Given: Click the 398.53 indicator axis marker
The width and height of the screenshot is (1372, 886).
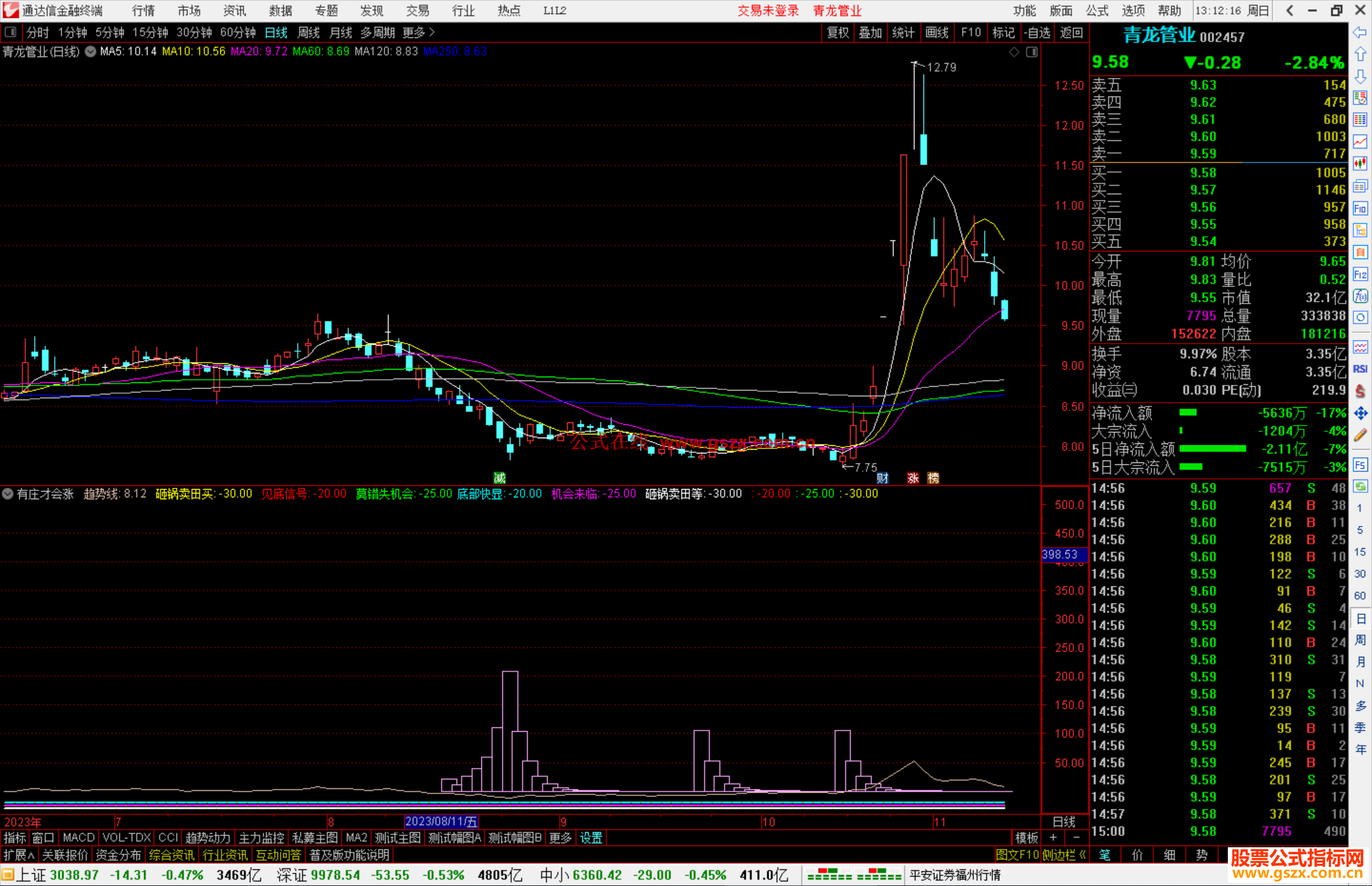Looking at the screenshot, I should click(1063, 554).
